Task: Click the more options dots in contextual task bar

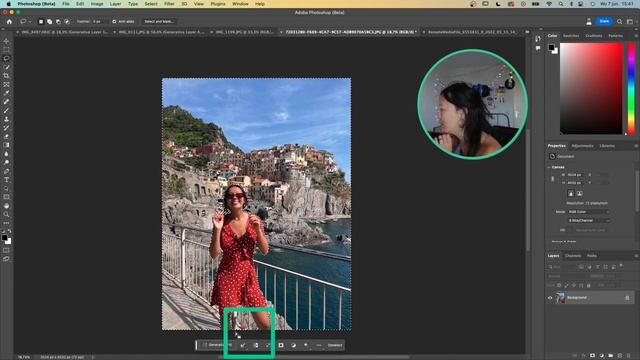Action: click(x=319, y=345)
